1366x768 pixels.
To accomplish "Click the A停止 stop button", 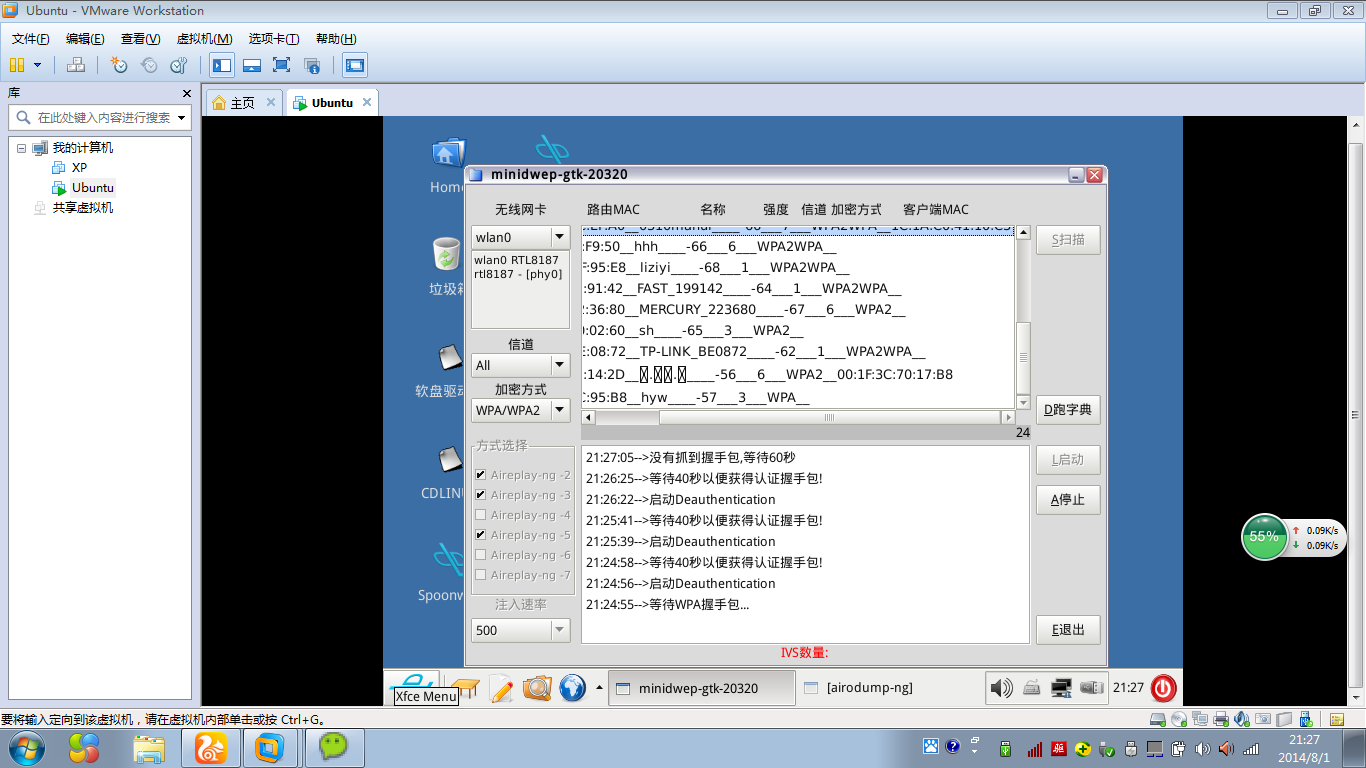I will pos(1068,500).
